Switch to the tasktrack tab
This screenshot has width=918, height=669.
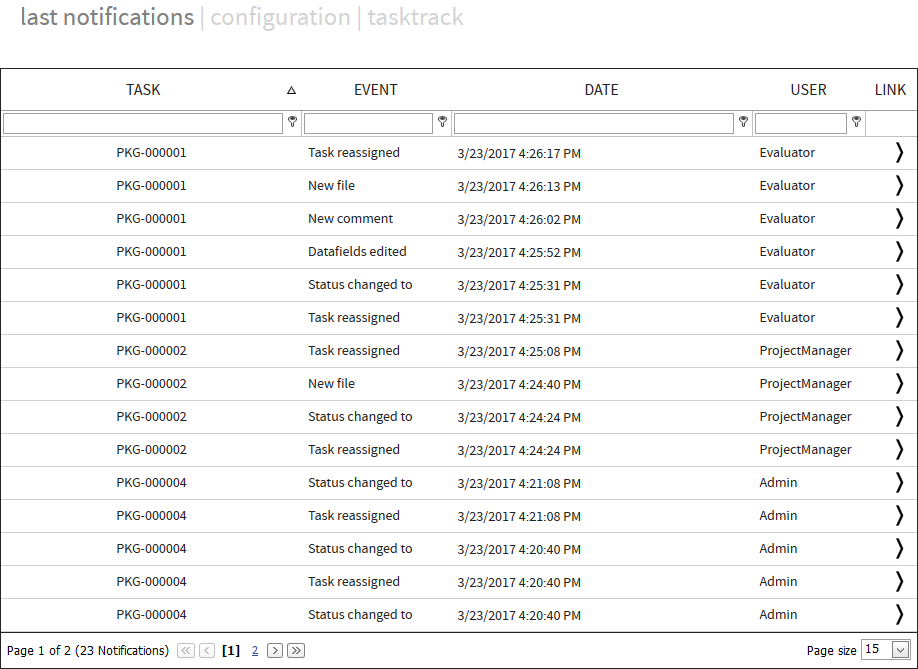click(x=415, y=17)
